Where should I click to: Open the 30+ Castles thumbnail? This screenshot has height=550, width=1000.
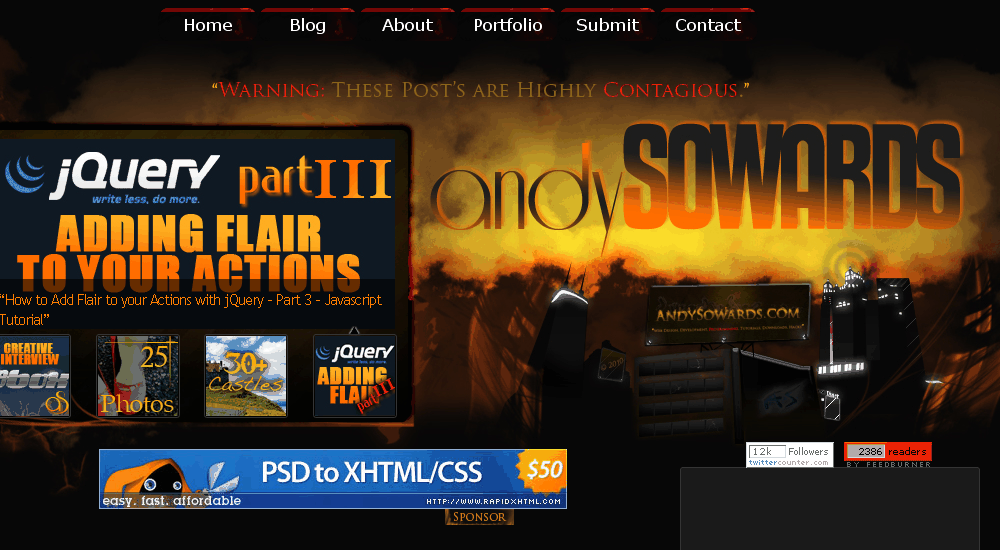pyautogui.click(x=246, y=376)
